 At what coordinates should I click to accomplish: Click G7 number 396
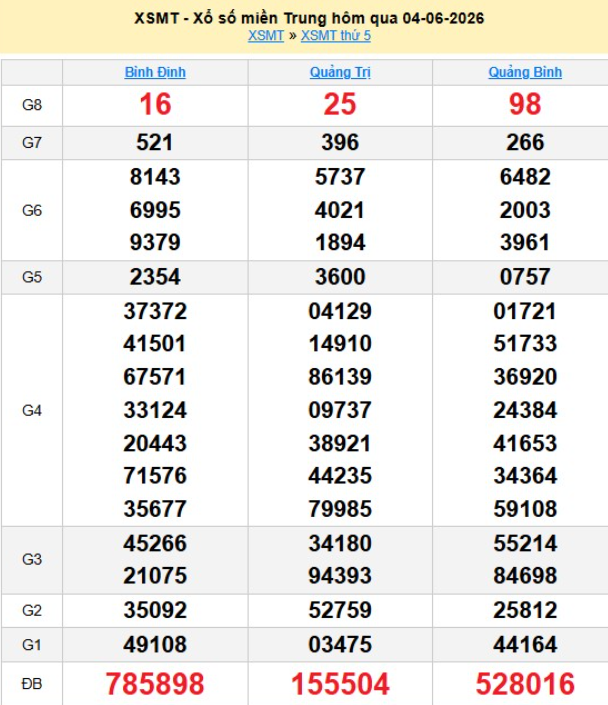point(340,143)
